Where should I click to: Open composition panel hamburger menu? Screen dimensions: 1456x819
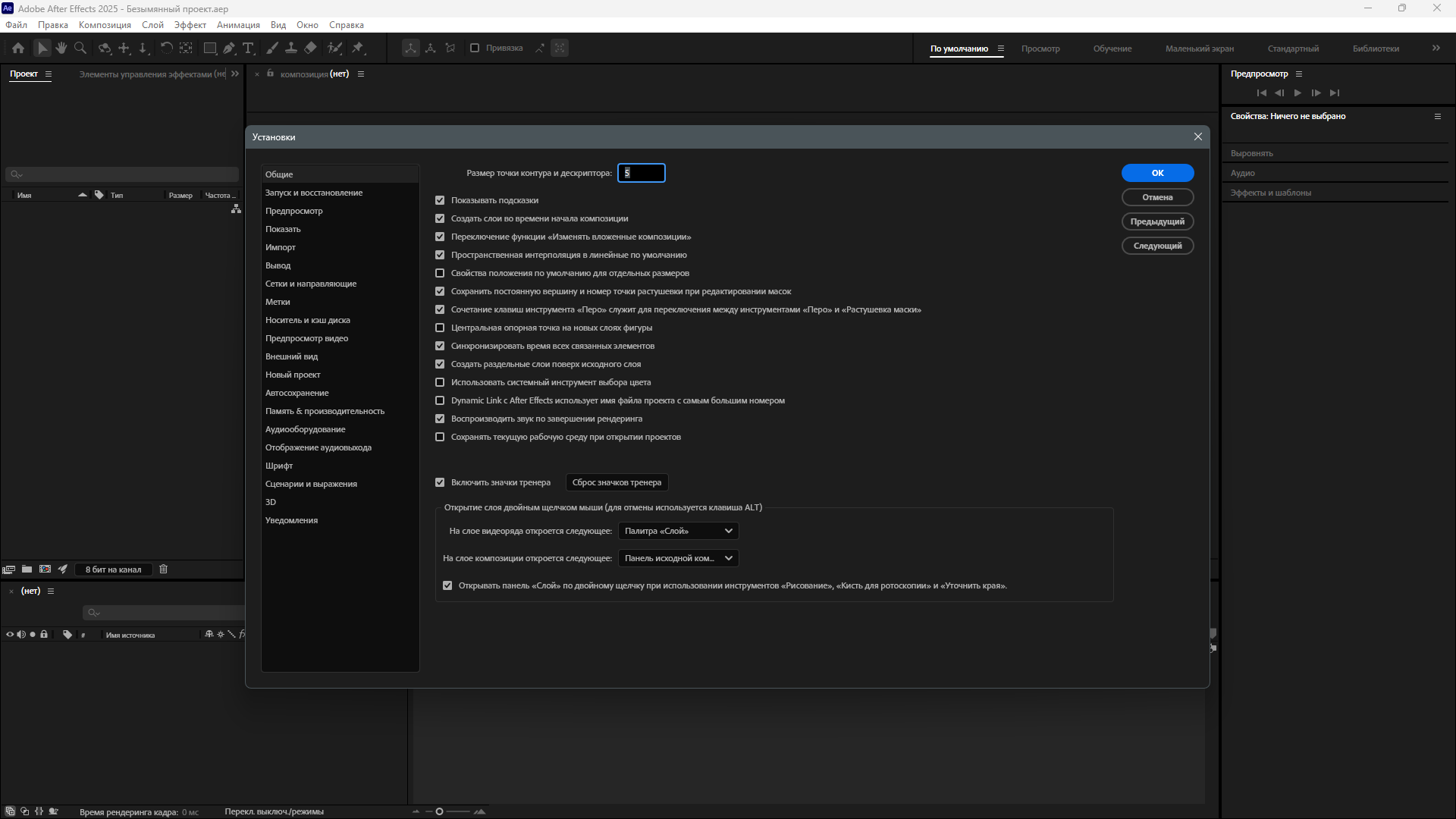361,74
